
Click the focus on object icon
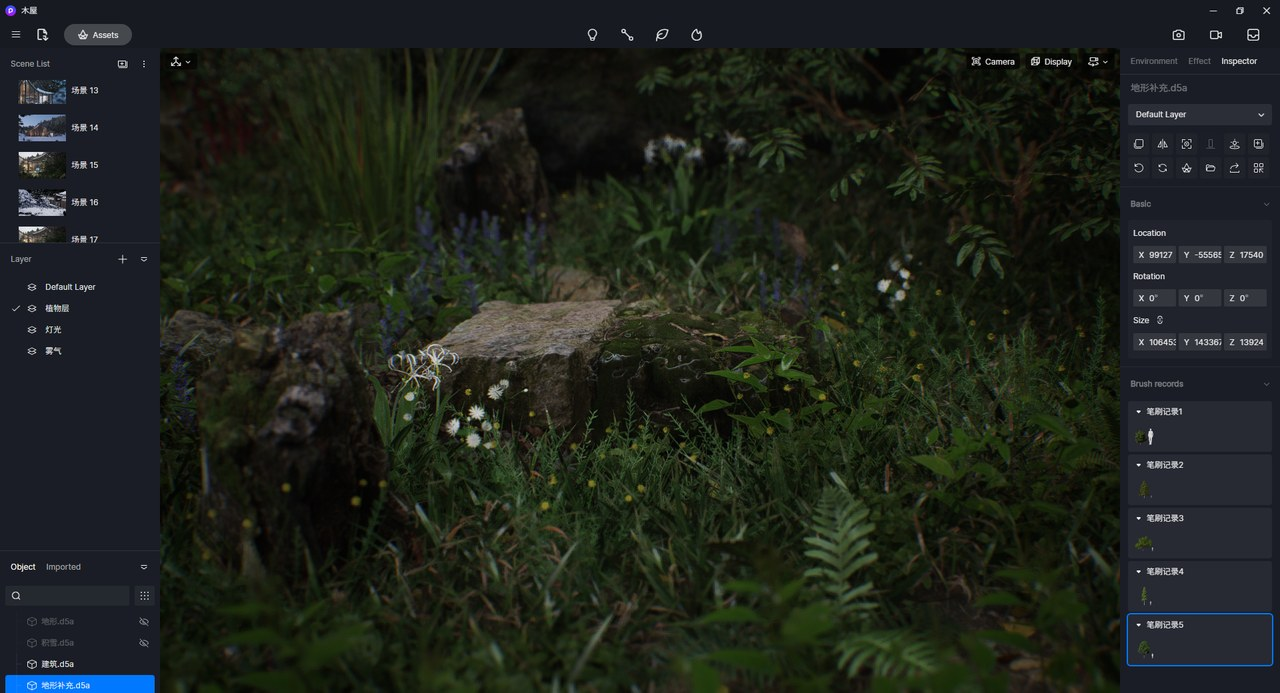click(x=1187, y=144)
